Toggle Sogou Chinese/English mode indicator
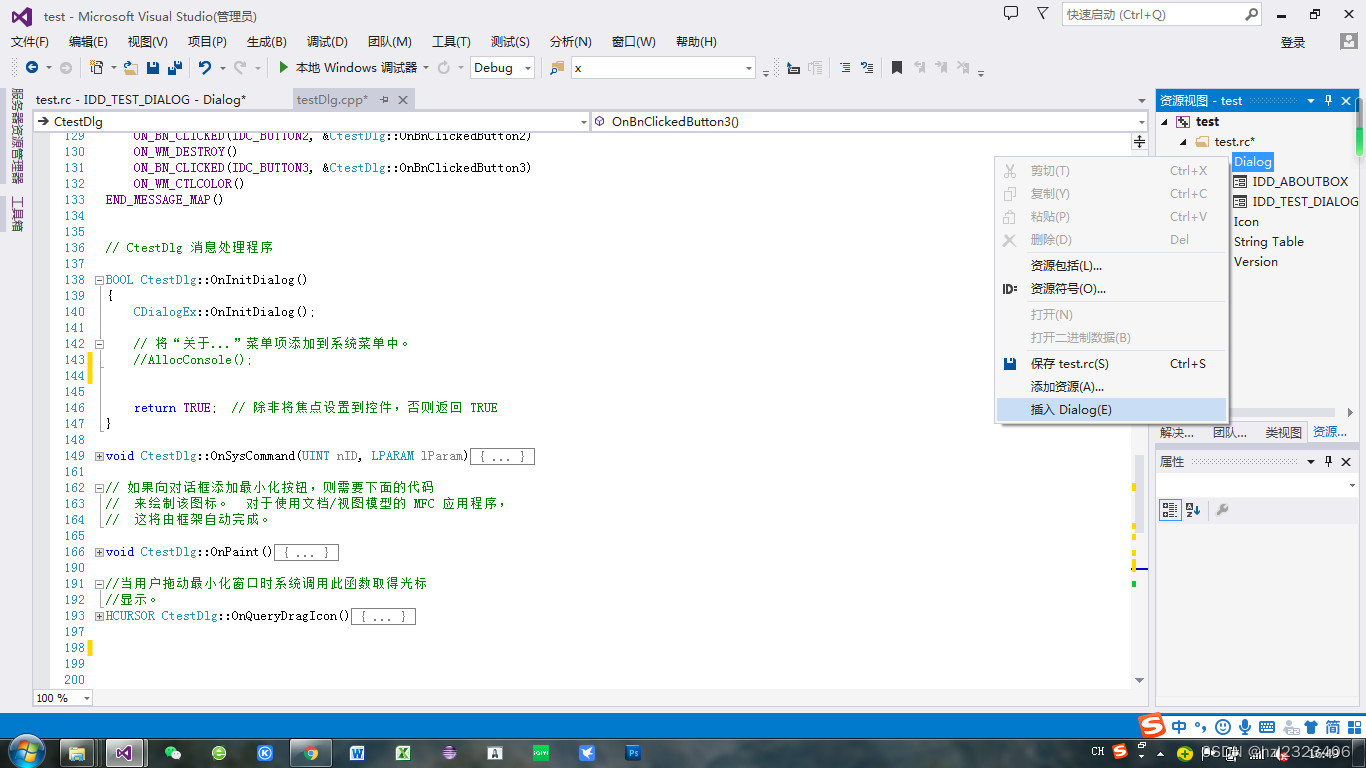 pyautogui.click(x=1180, y=727)
